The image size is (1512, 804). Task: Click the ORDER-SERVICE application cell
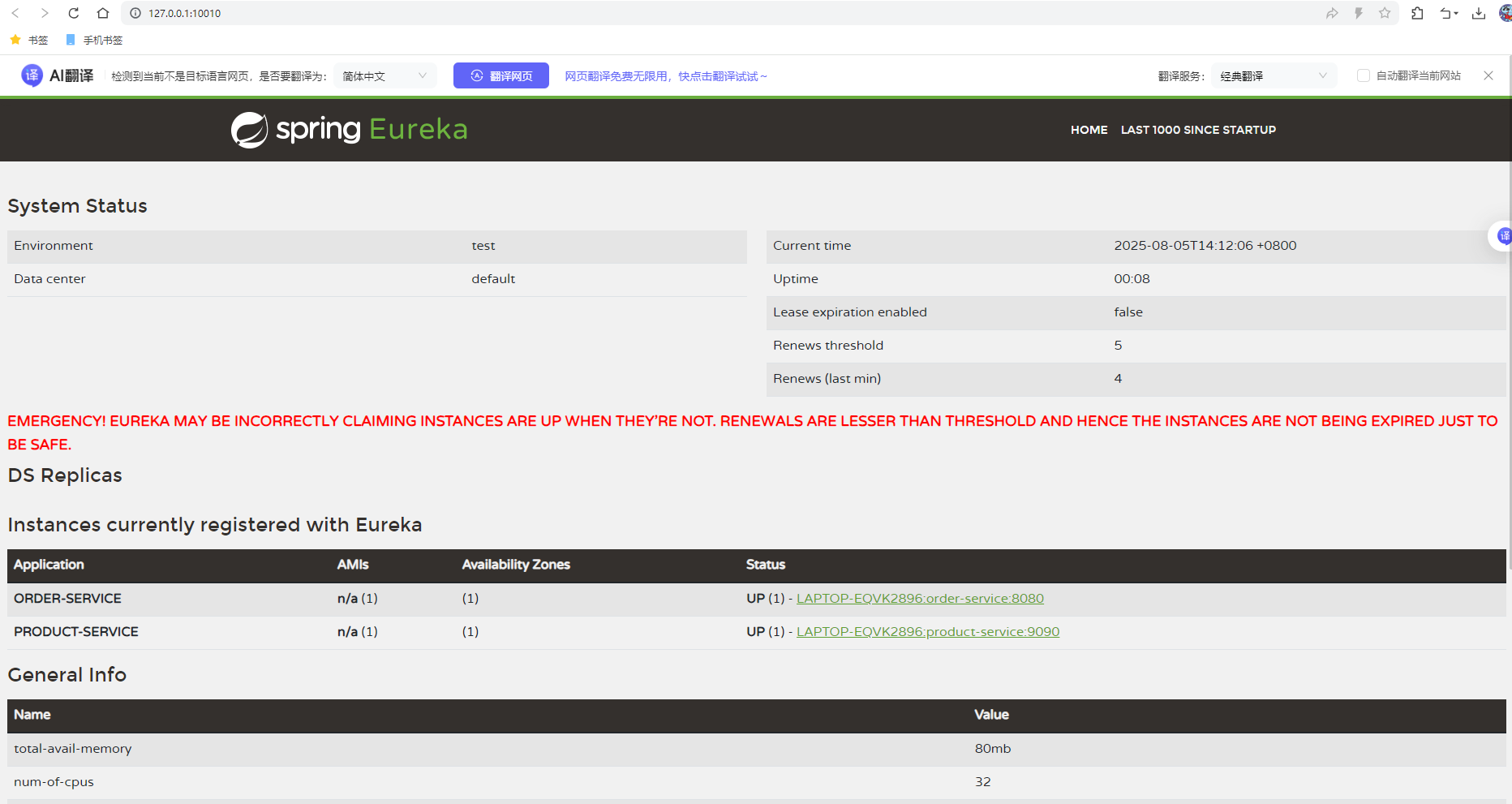tap(67, 598)
